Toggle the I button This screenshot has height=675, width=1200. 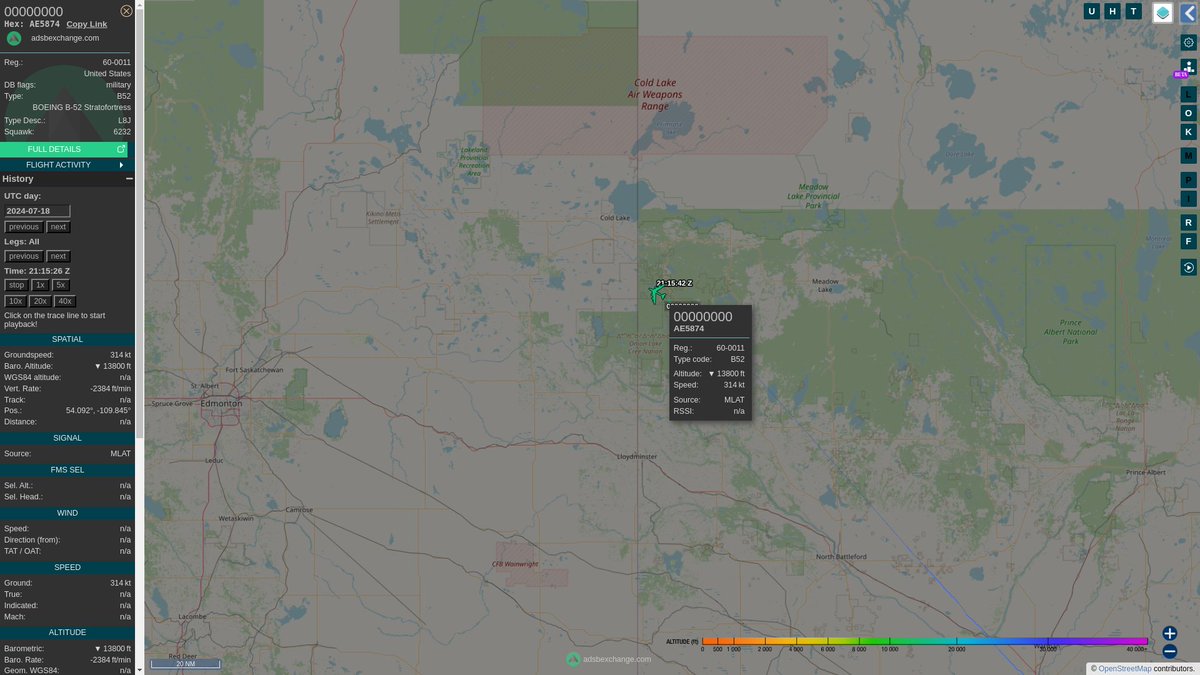click(x=1188, y=199)
